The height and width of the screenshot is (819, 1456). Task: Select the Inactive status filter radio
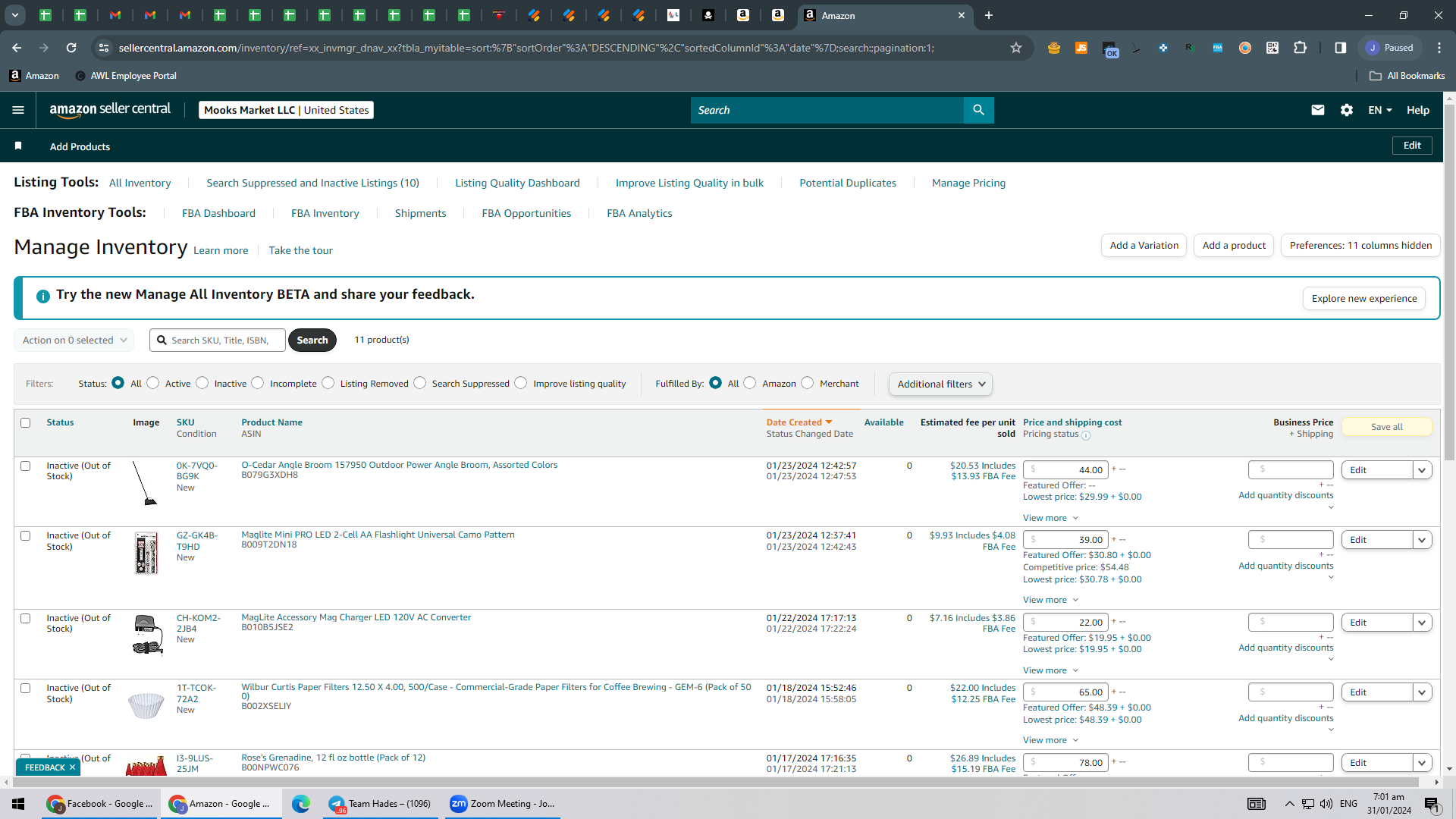click(202, 383)
